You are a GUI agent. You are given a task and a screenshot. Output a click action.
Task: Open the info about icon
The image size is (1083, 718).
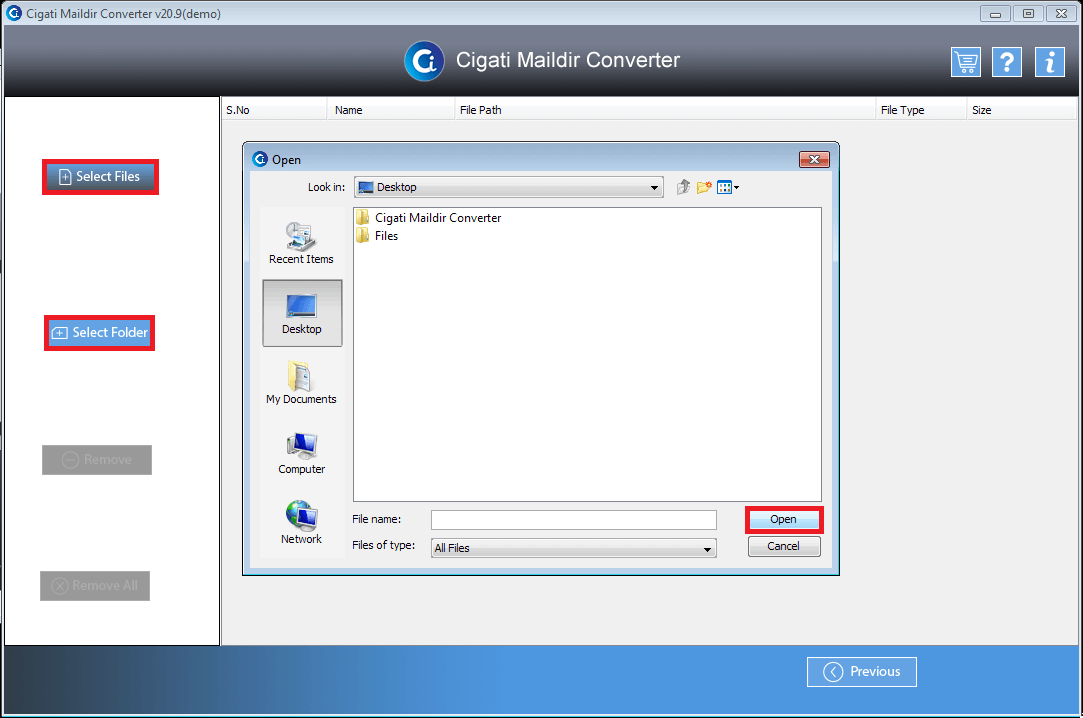[x=1049, y=62]
